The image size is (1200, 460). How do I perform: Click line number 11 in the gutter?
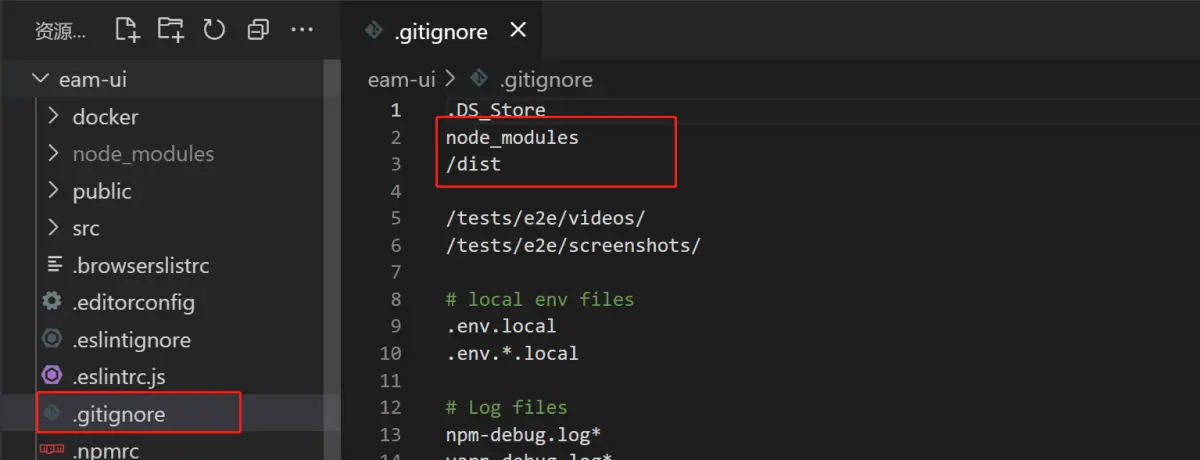pos(391,380)
